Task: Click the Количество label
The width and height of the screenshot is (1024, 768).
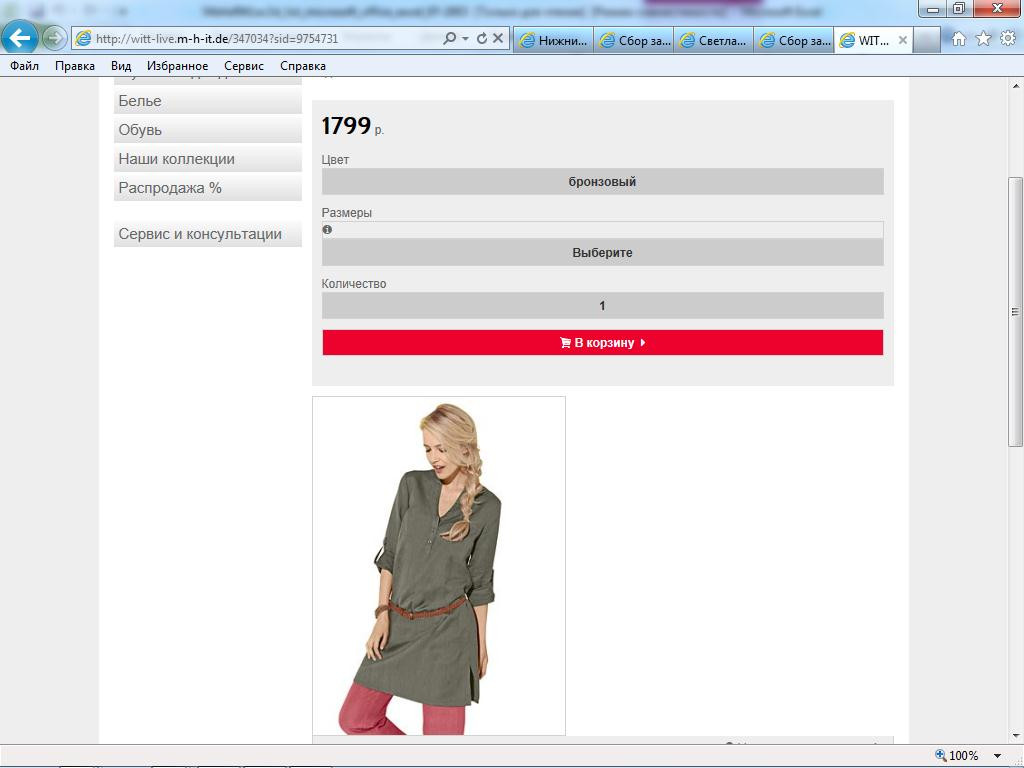Action: click(354, 283)
